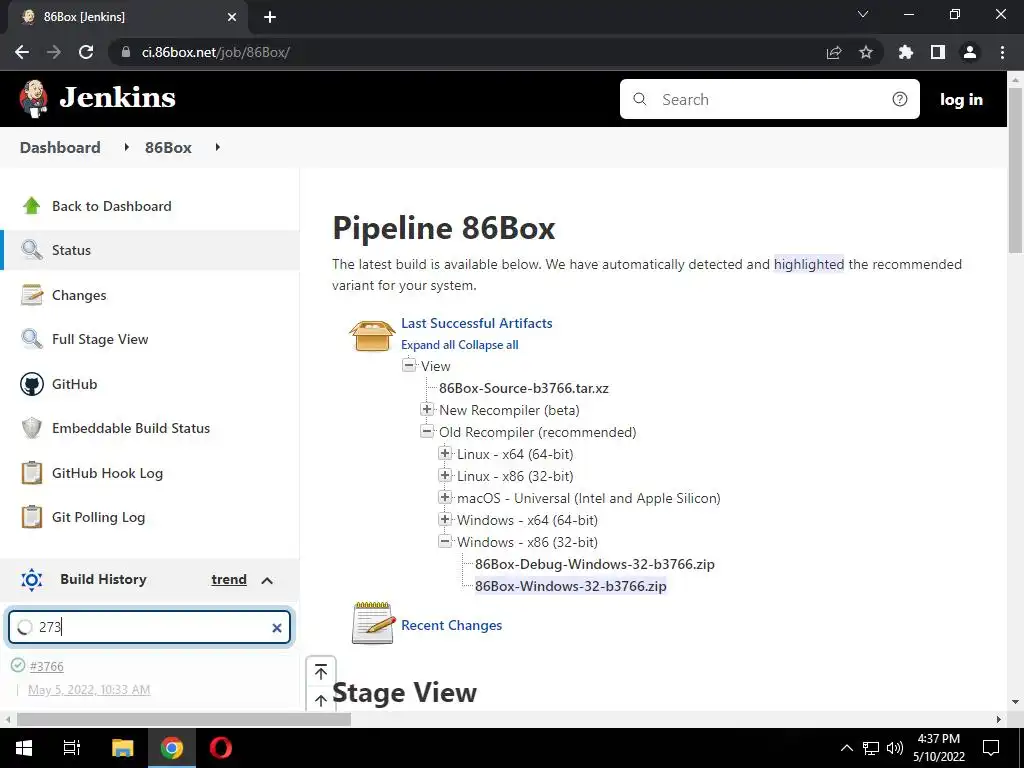Open search help question mark icon
1024x768 pixels.
(x=900, y=99)
